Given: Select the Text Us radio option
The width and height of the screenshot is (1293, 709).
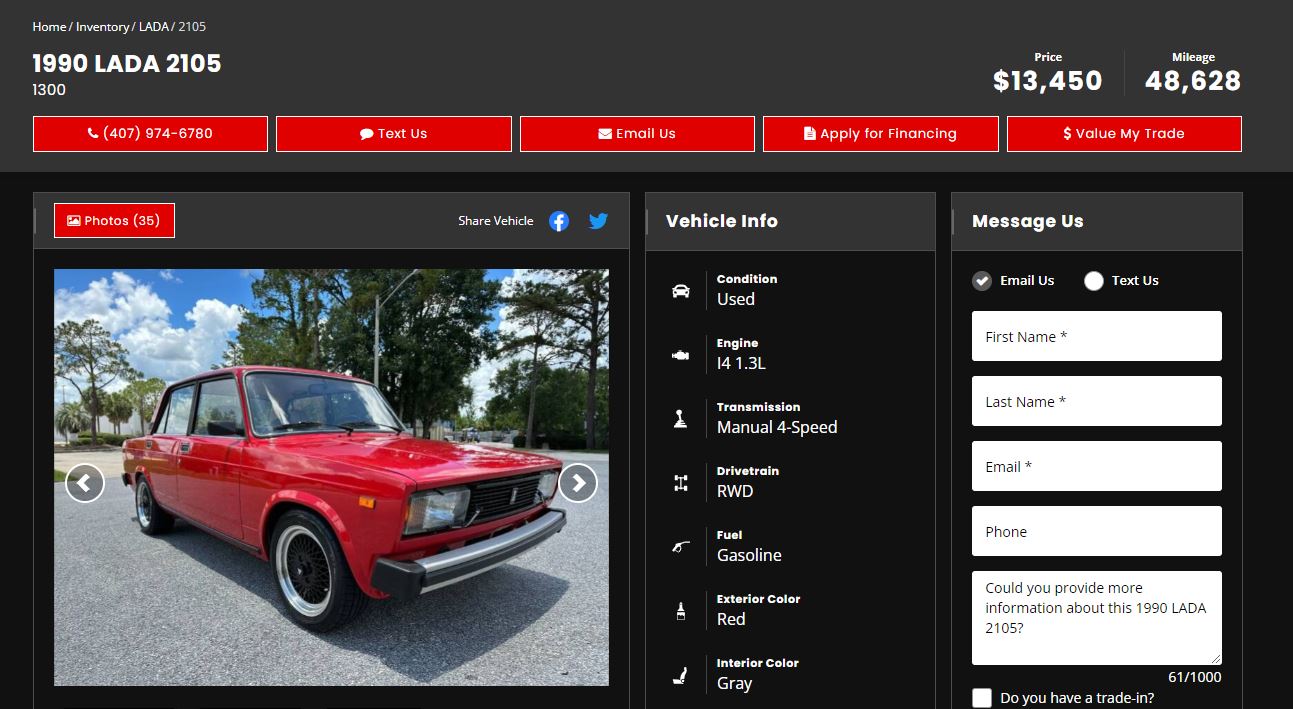Looking at the screenshot, I should (1094, 280).
